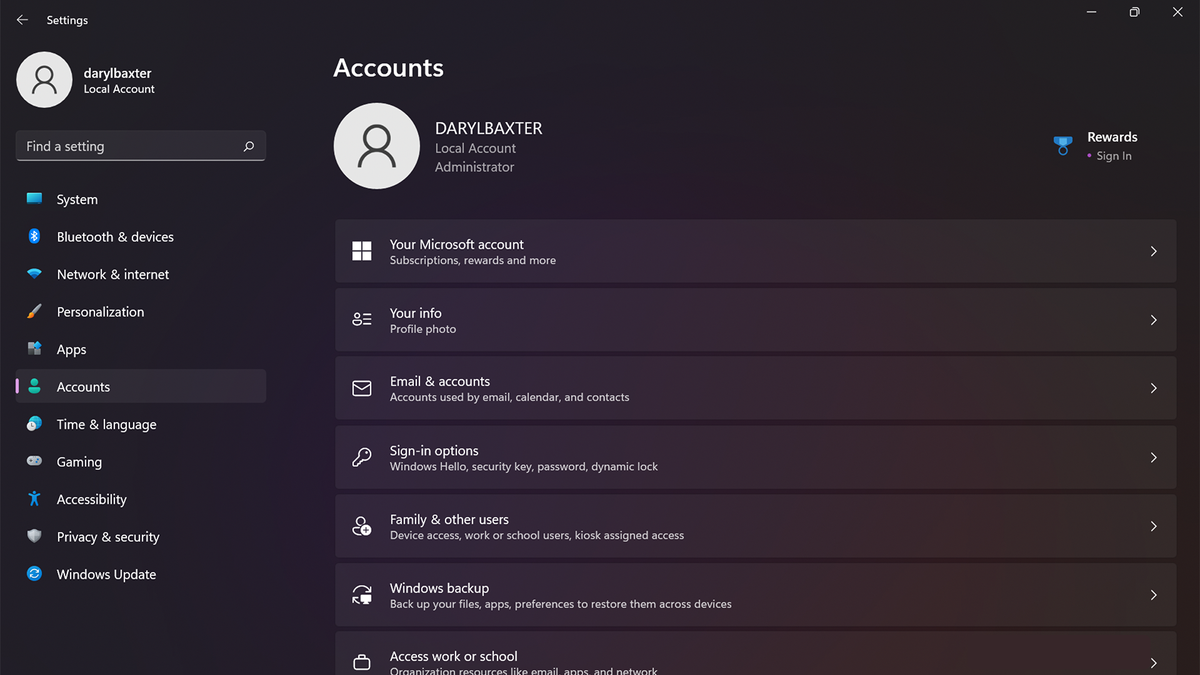Screen dimensions: 1200x675
Task: Open Windows Update settings
Action: 106,574
